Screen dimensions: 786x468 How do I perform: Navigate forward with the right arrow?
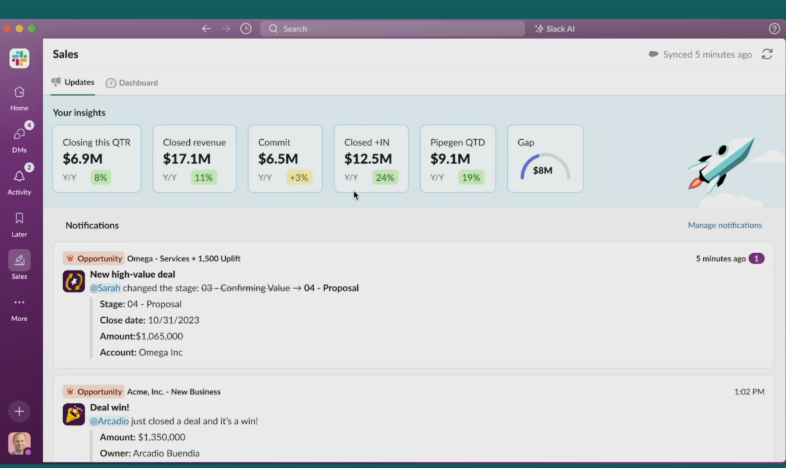226,29
